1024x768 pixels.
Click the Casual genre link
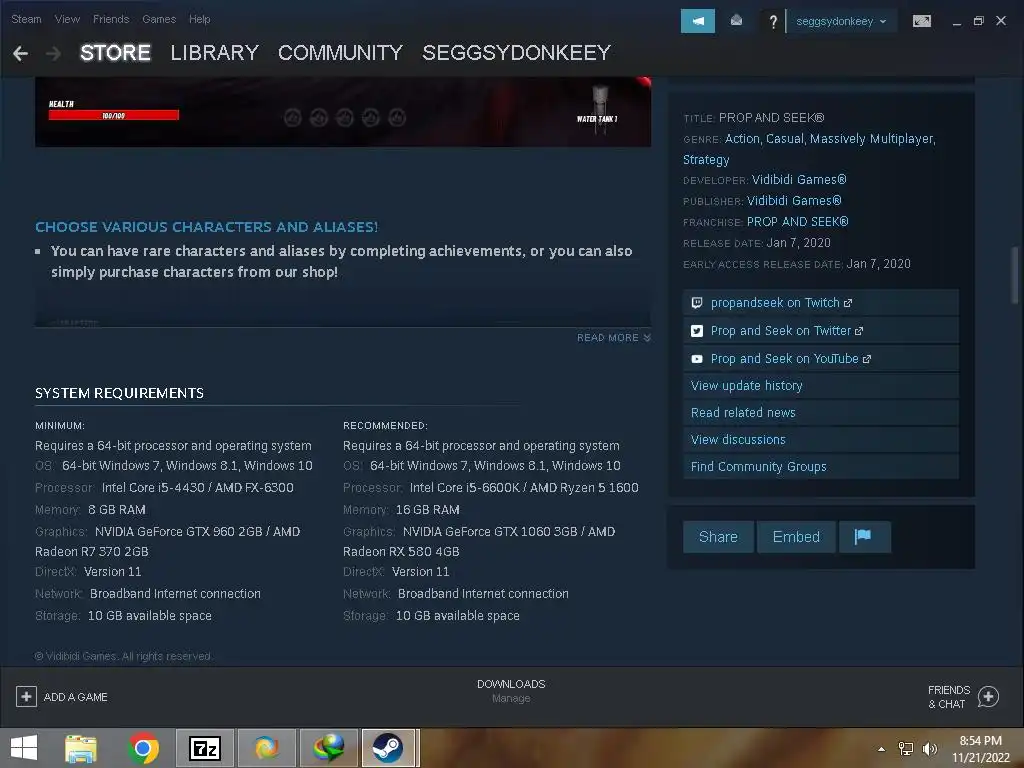[784, 138]
